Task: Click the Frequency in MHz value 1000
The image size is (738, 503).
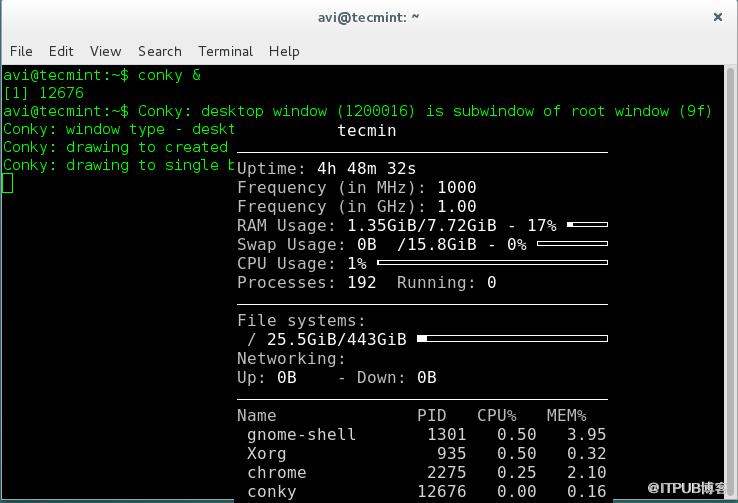Action: click(x=457, y=187)
